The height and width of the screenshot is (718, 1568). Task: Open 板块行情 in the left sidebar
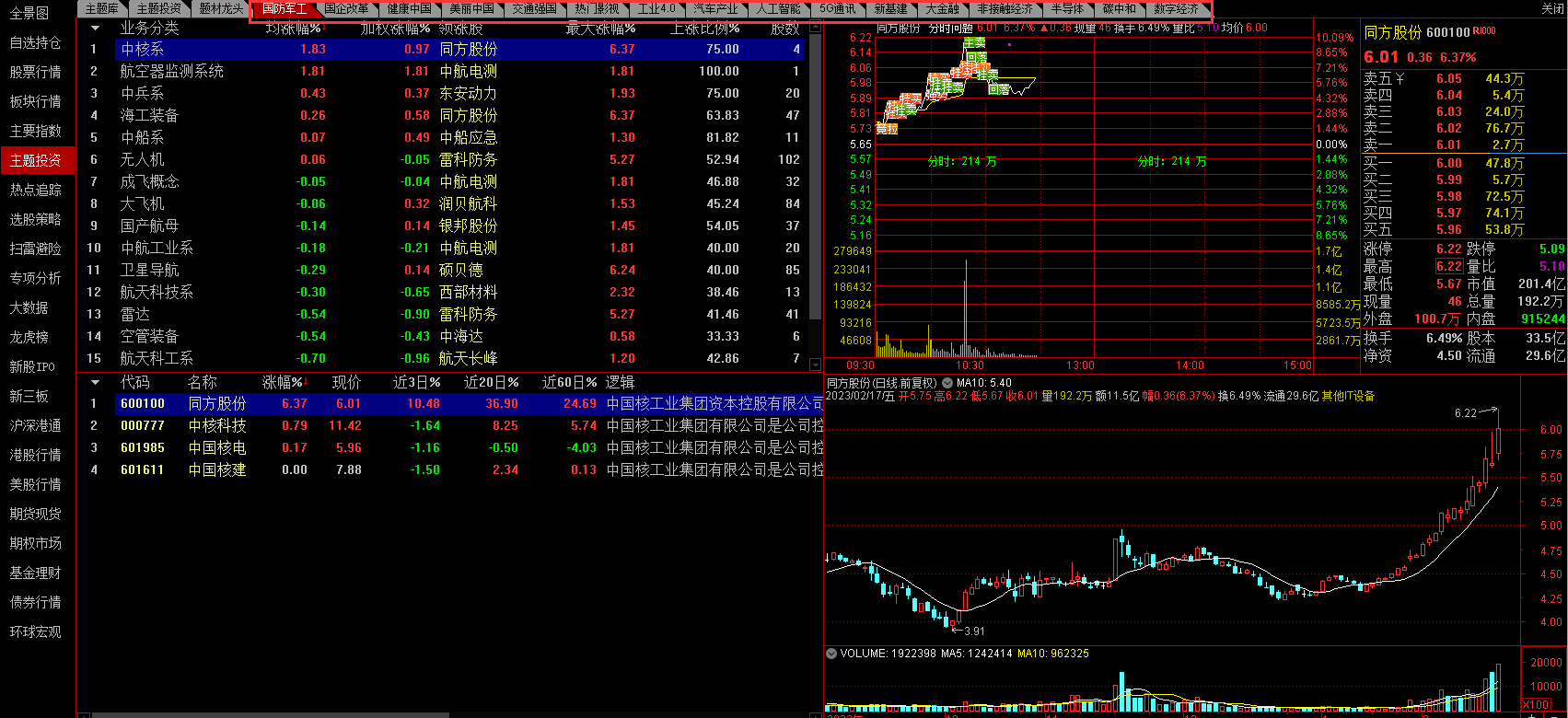click(36, 101)
